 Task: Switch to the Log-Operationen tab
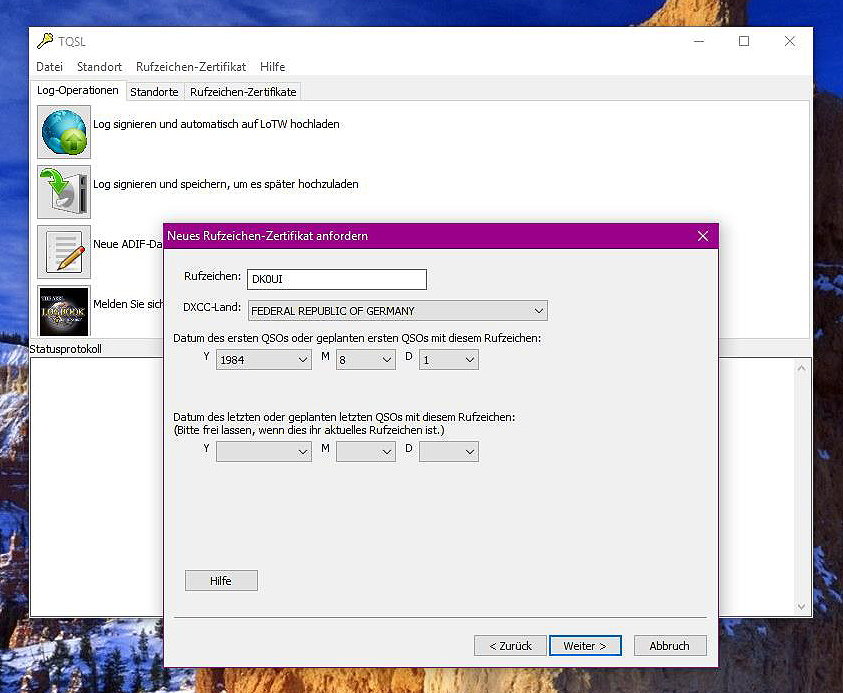pyautogui.click(x=78, y=90)
